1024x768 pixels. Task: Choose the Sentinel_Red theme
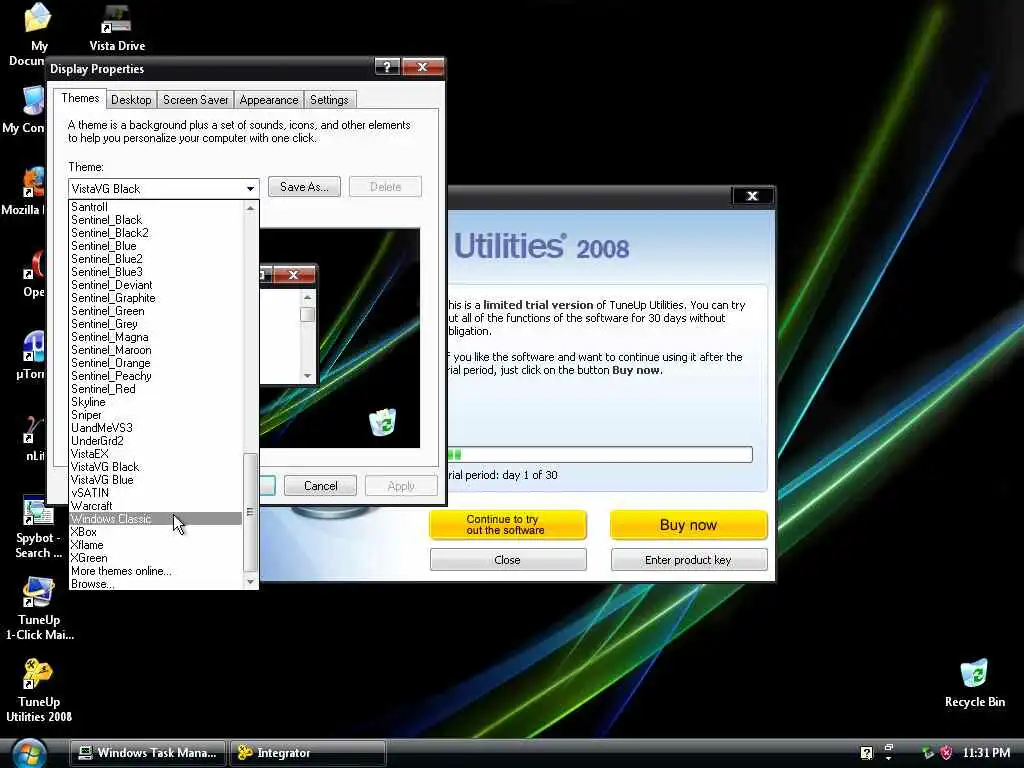[x=155, y=389]
